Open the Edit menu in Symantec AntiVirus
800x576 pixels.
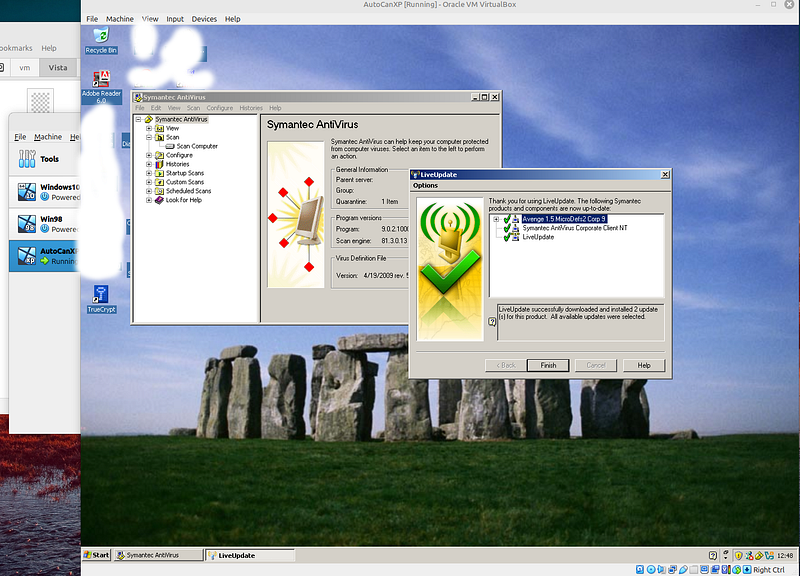point(156,108)
